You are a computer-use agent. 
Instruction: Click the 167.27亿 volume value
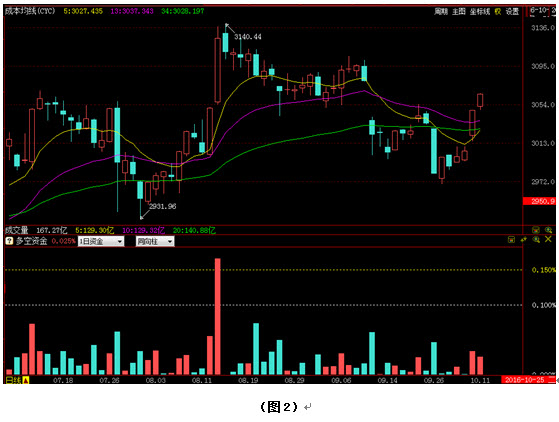(52, 230)
